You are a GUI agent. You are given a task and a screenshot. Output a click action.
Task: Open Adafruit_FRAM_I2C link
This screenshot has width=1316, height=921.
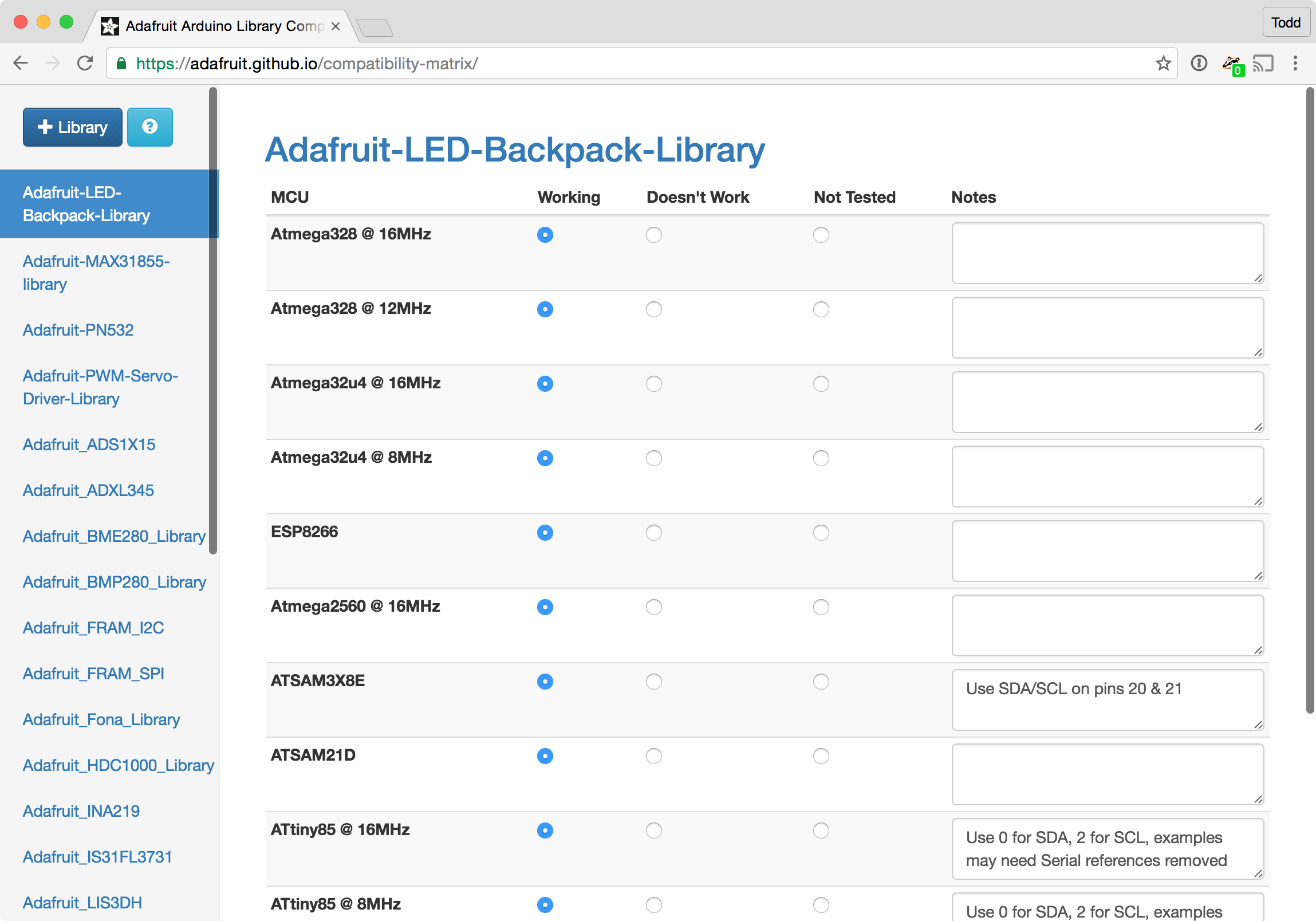(x=93, y=628)
